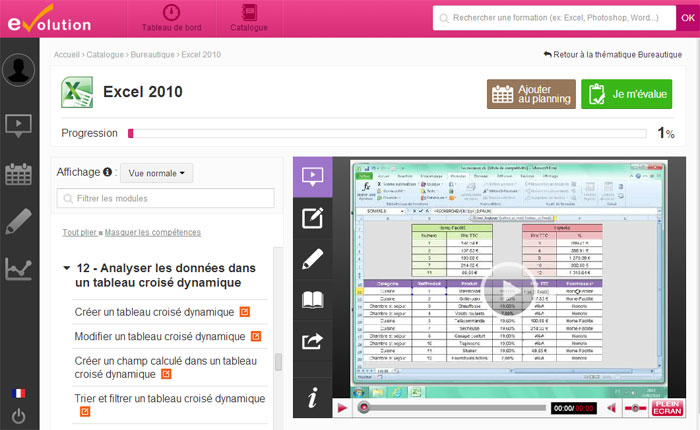Click Tout plier link
The width and height of the screenshot is (700, 430).
(x=79, y=232)
